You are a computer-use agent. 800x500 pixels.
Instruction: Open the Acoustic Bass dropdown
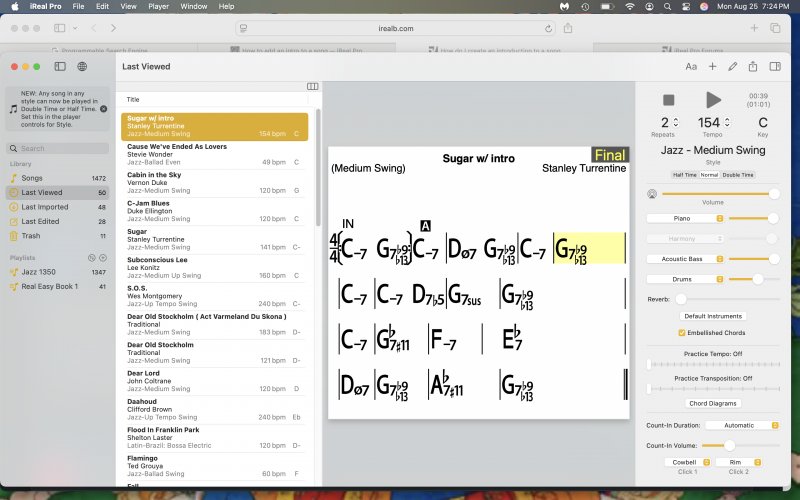tap(684, 259)
